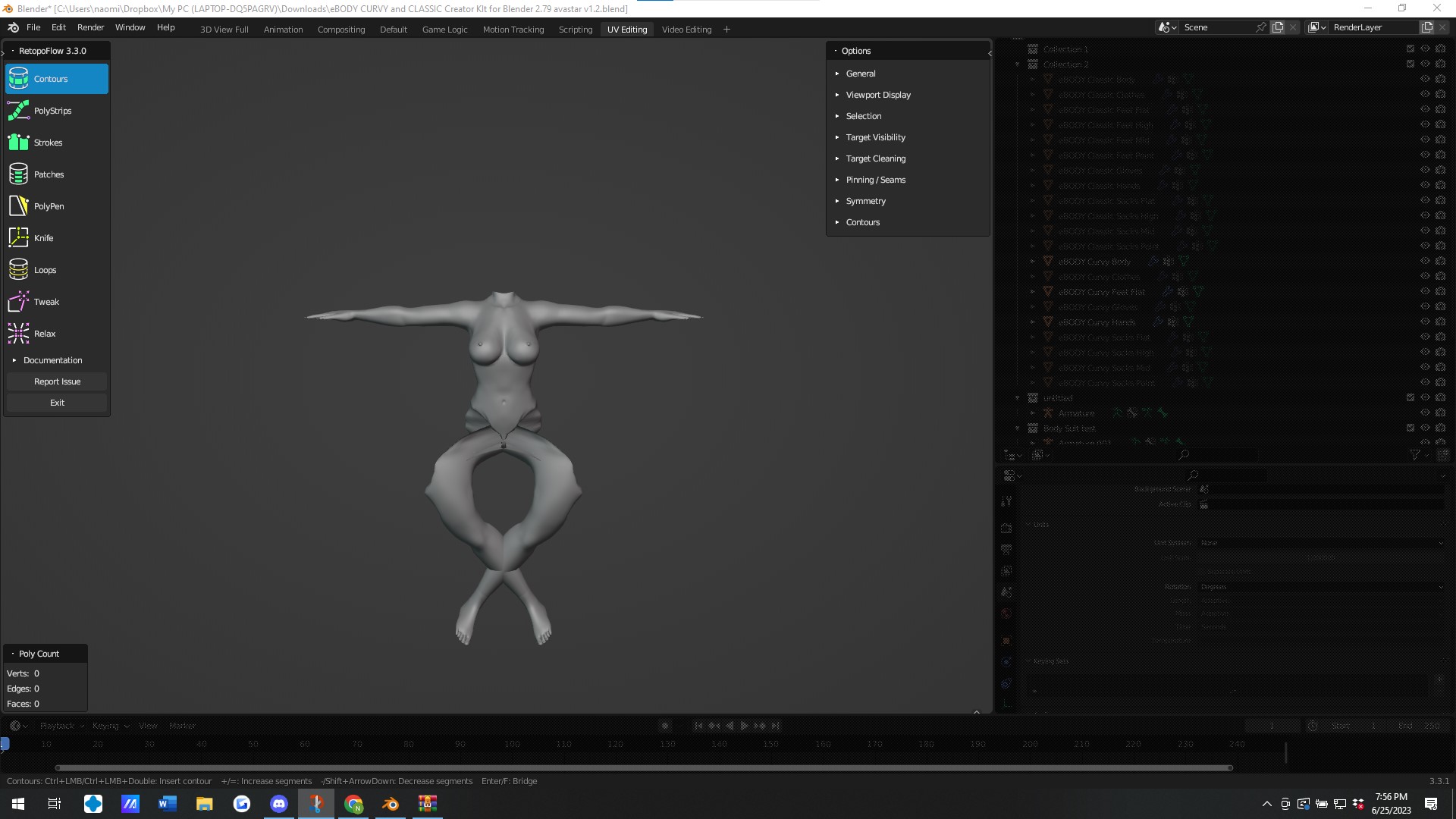This screenshot has height=819, width=1456.
Task: Switch to the Tweak brush tool
Action: (47, 301)
